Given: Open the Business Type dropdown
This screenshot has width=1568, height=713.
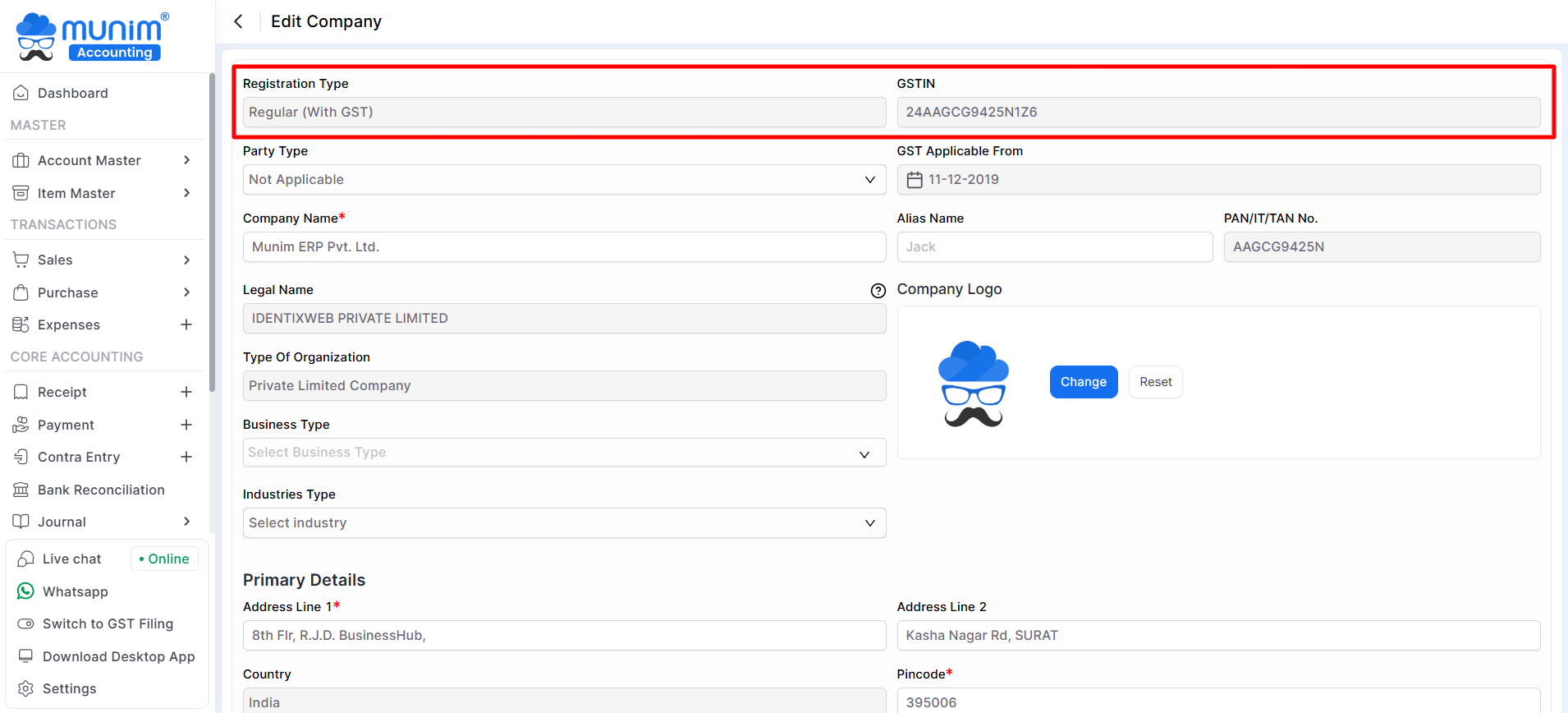Looking at the screenshot, I should (564, 453).
